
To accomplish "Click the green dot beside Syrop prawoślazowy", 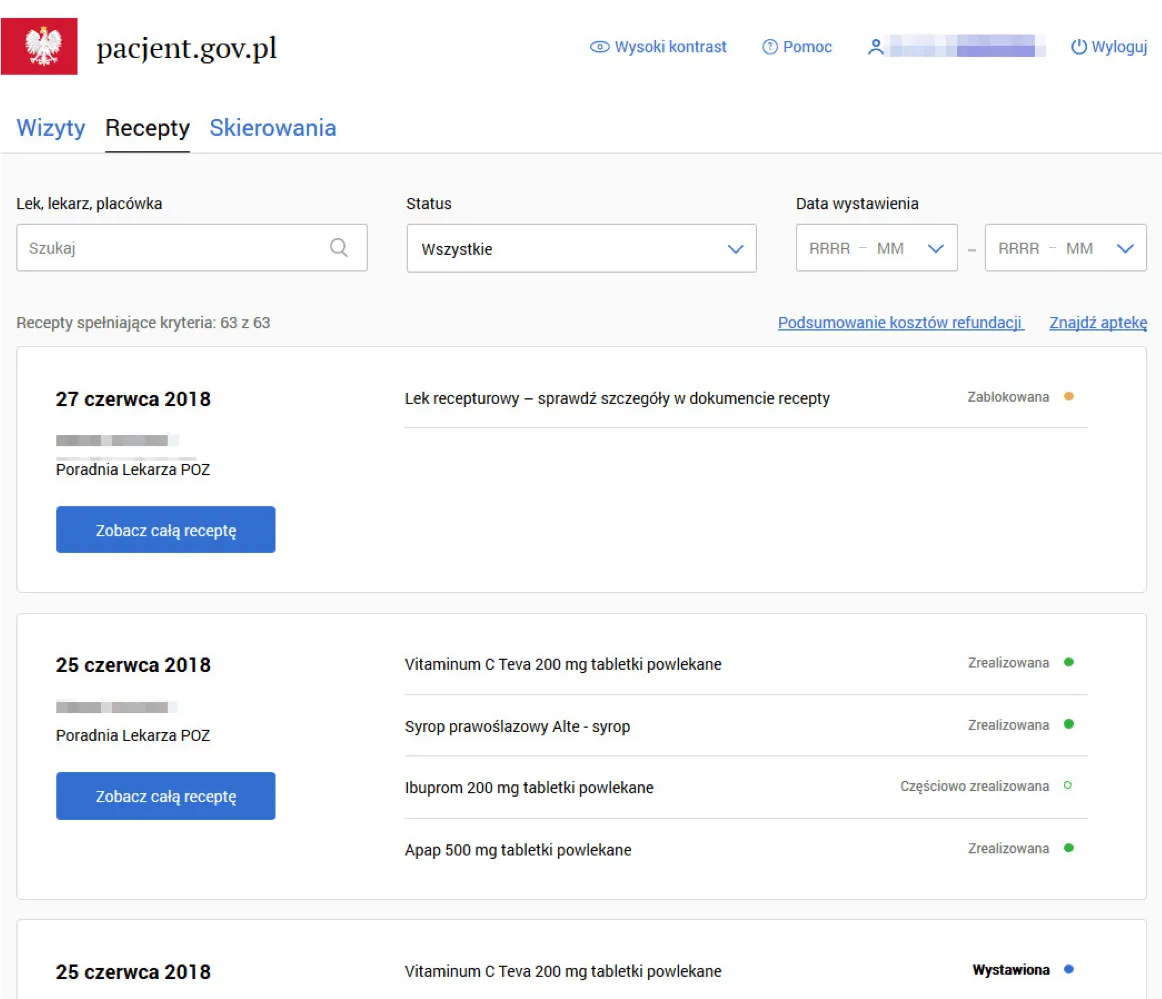I will click(x=1069, y=724).
